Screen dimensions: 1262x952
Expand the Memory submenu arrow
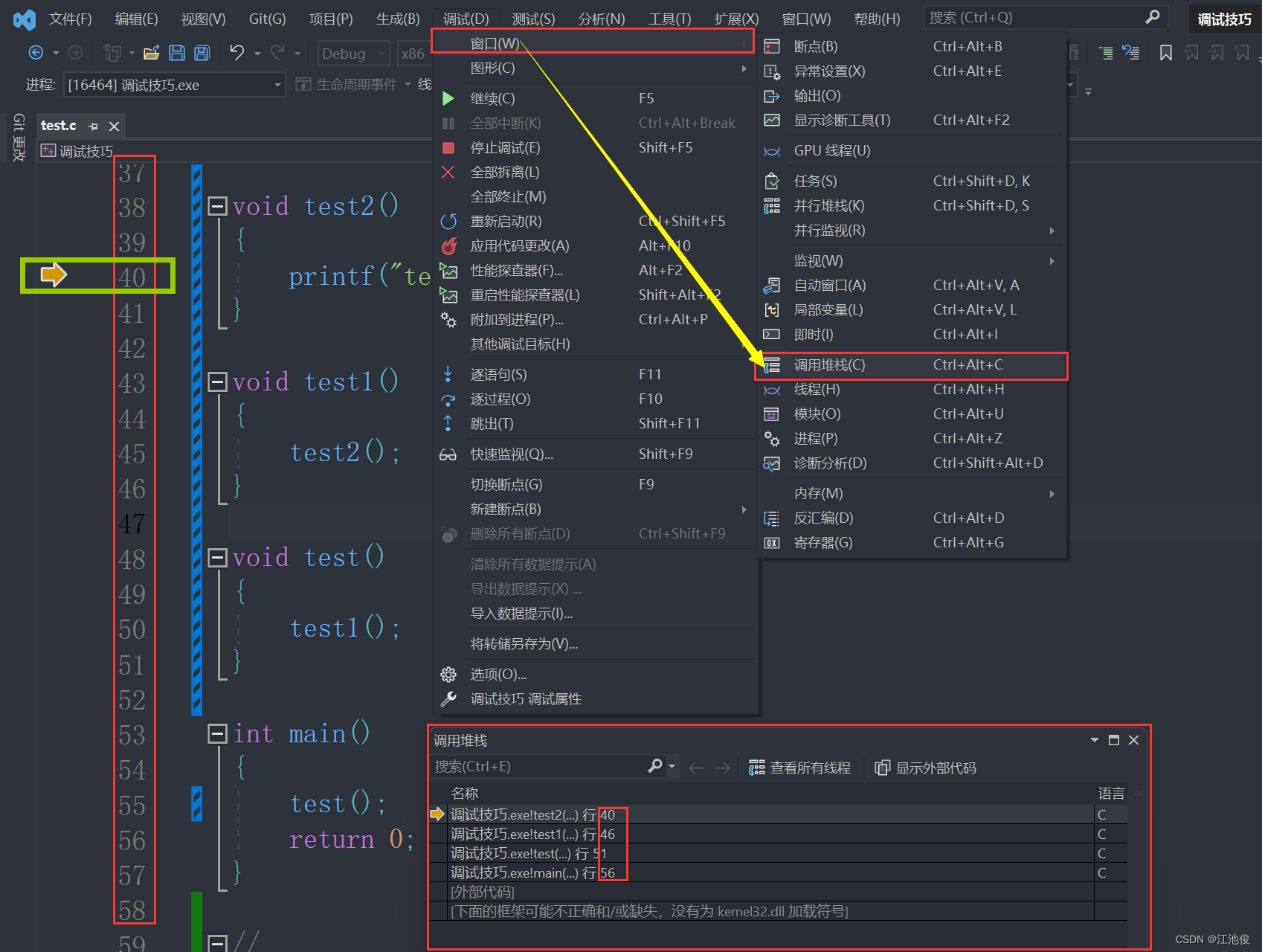point(1052,494)
